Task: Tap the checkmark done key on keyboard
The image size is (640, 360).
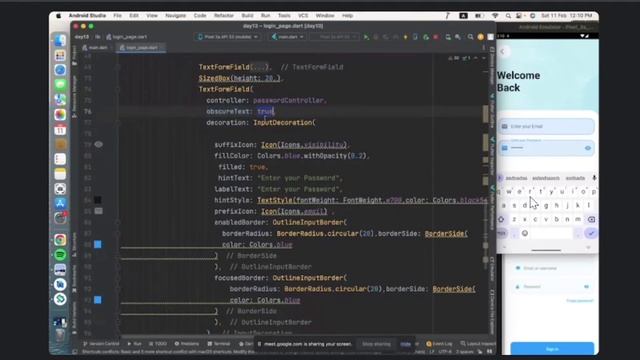Action: click(591, 233)
